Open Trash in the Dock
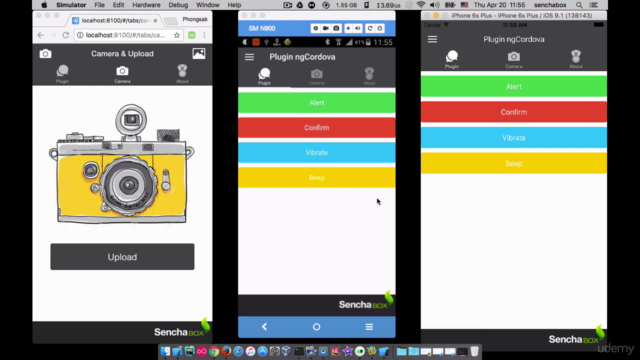The width and height of the screenshot is (640, 360). (x=474, y=351)
